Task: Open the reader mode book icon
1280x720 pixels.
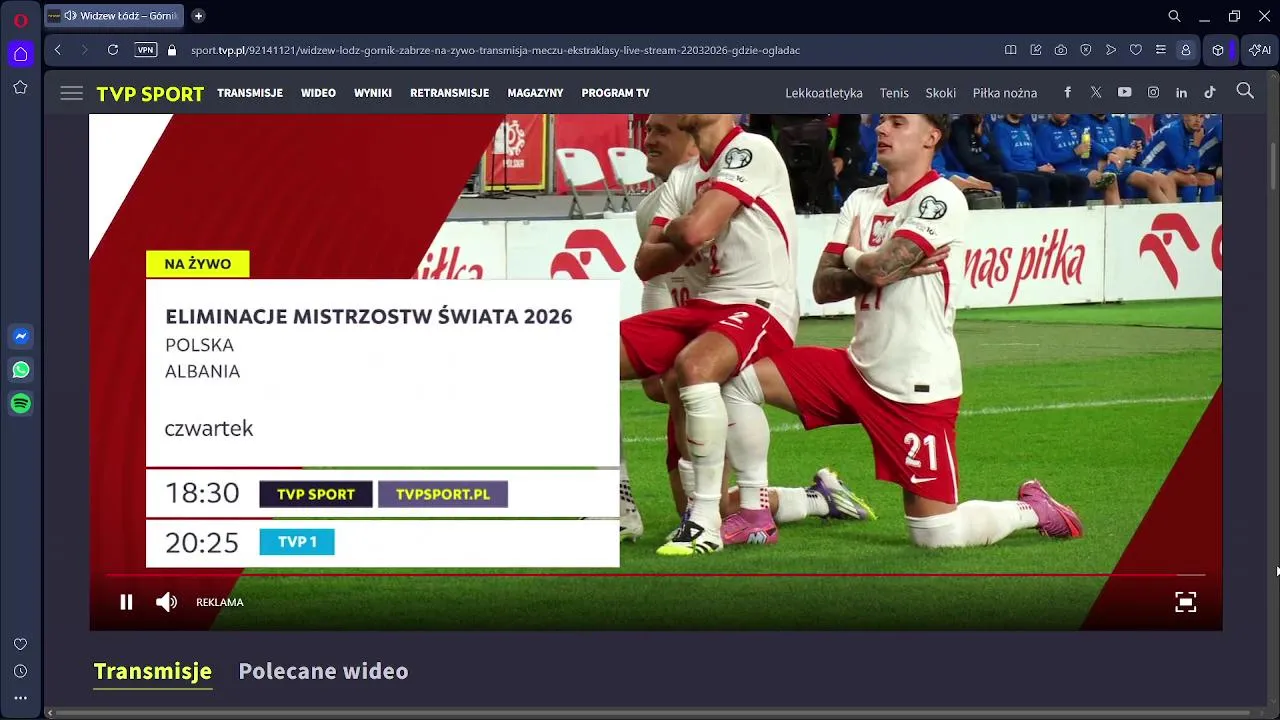Action: click(1010, 50)
